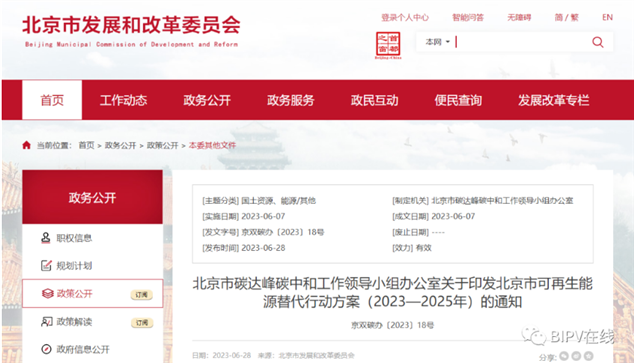The height and width of the screenshot is (363, 634).
Task: Click 订阅 badge beside 政策解读
Action: pos(142,323)
